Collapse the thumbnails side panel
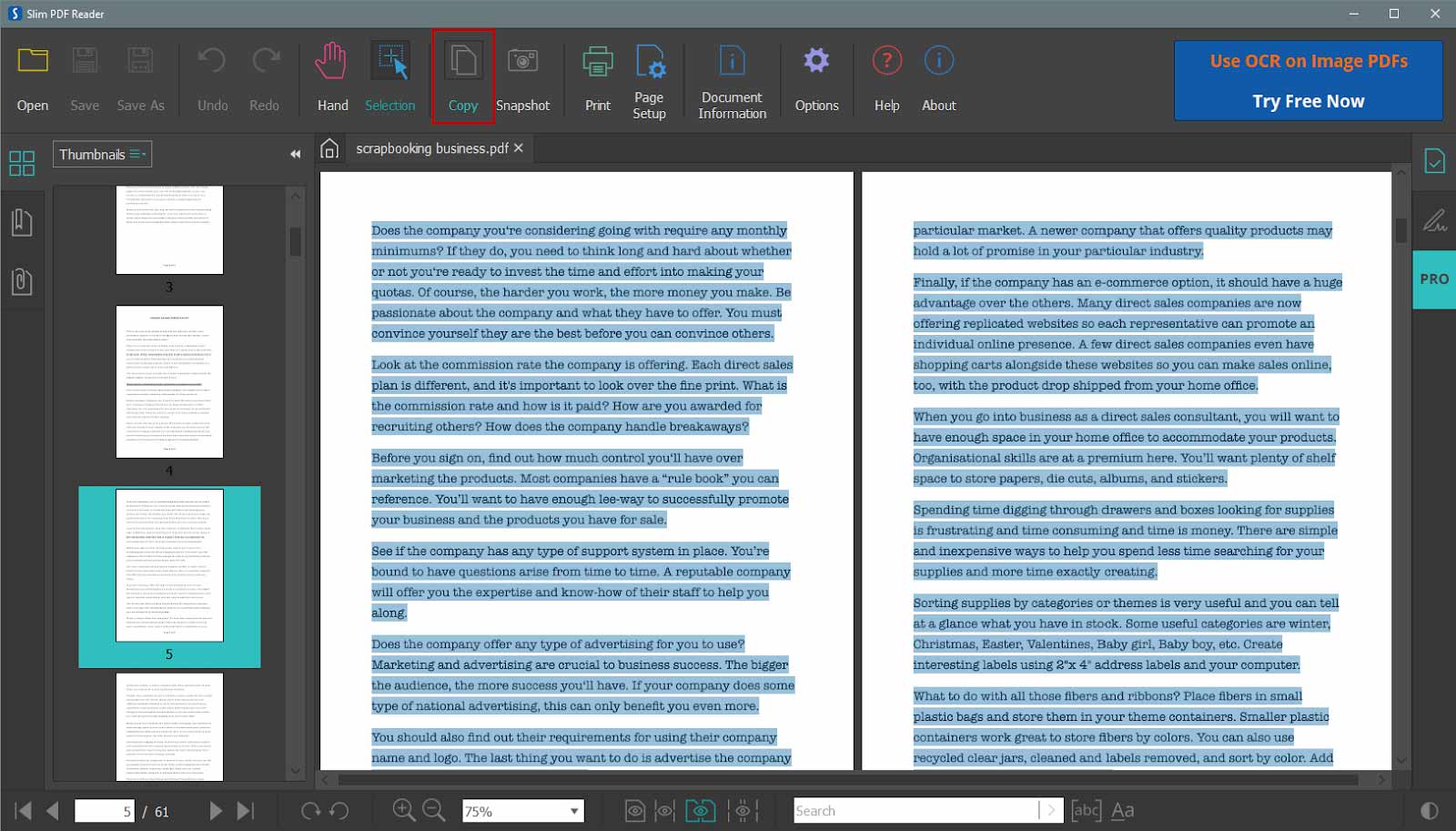The height and width of the screenshot is (831, 1456). pos(295,155)
